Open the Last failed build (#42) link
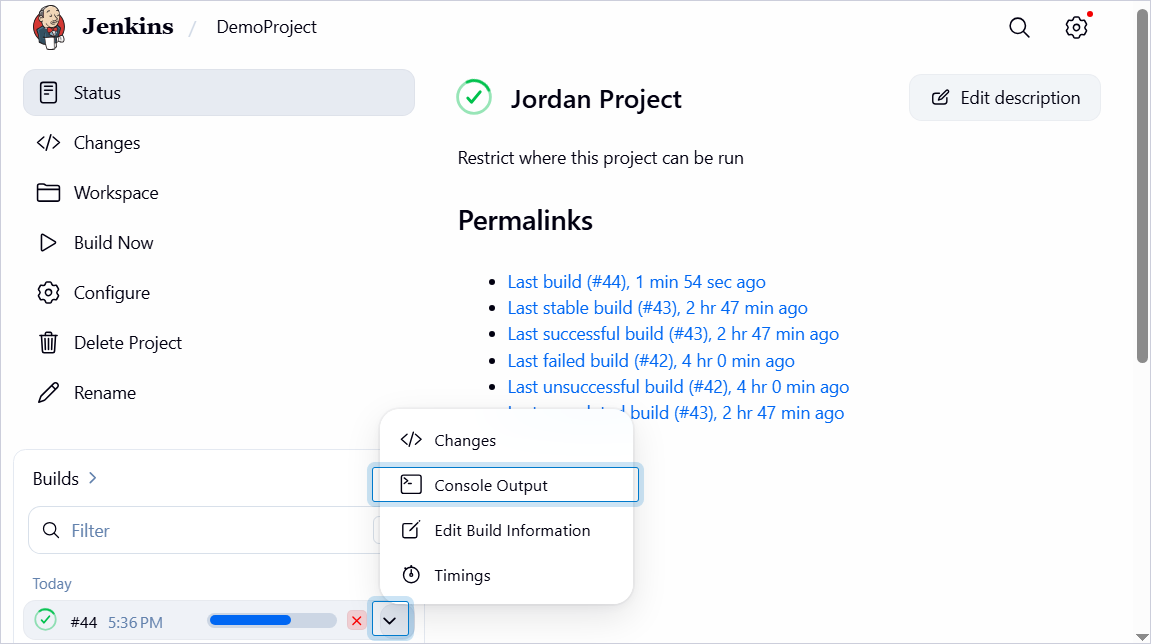The height and width of the screenshot is (644, 1151). point(651,361)
